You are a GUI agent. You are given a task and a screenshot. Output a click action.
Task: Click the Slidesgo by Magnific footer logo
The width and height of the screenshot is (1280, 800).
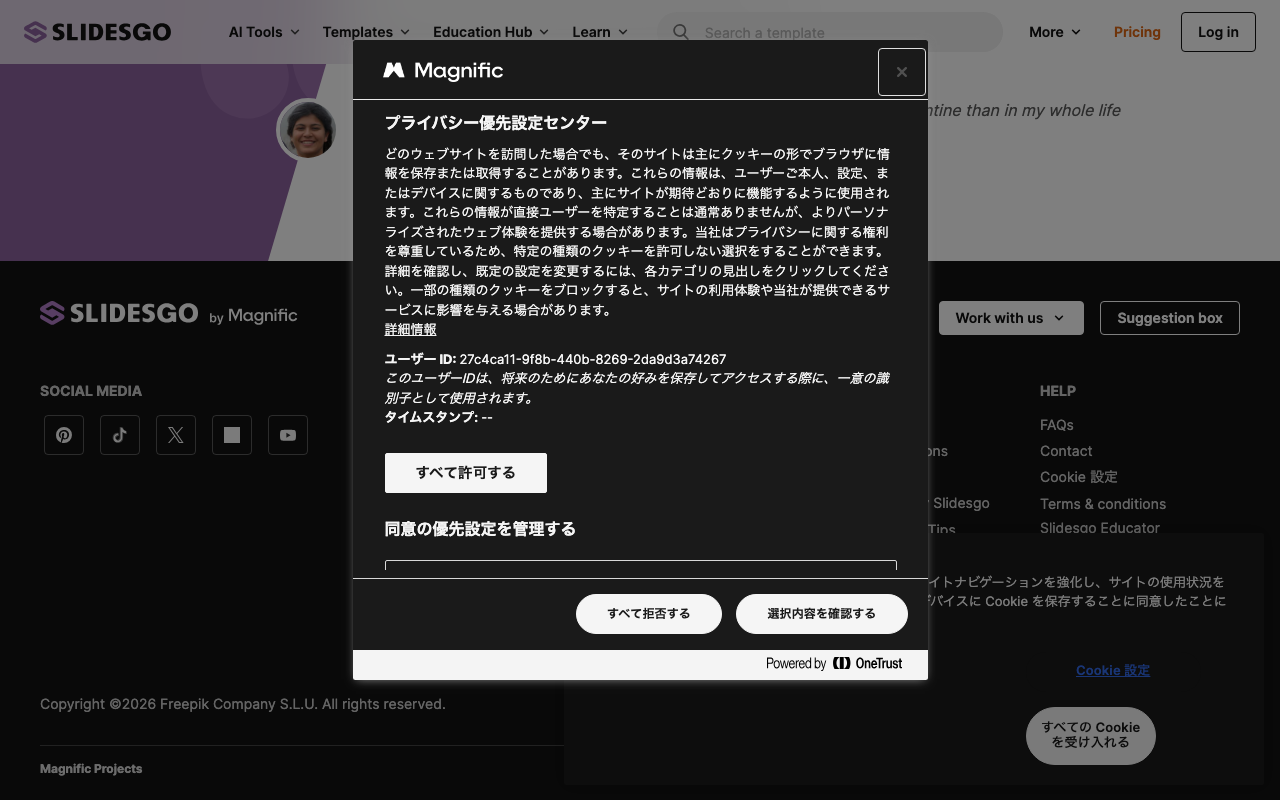tap(168, 314)
